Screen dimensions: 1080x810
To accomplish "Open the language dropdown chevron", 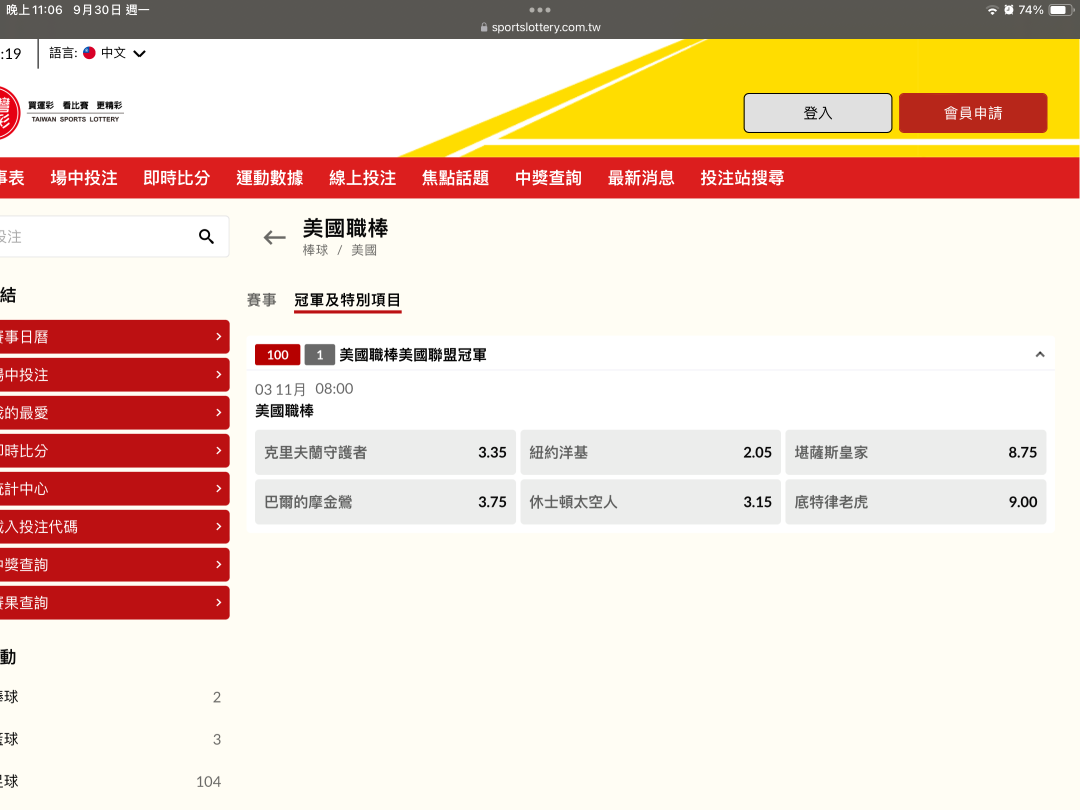I will tap(139, 54).
